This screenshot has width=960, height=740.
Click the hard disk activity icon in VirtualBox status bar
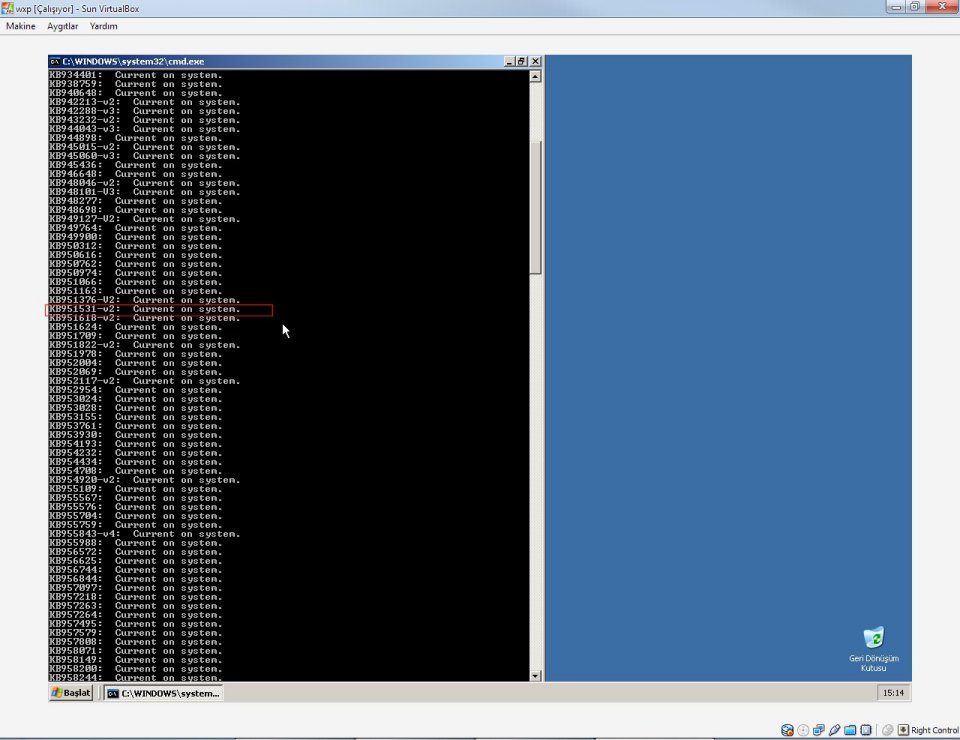point(787,730)
